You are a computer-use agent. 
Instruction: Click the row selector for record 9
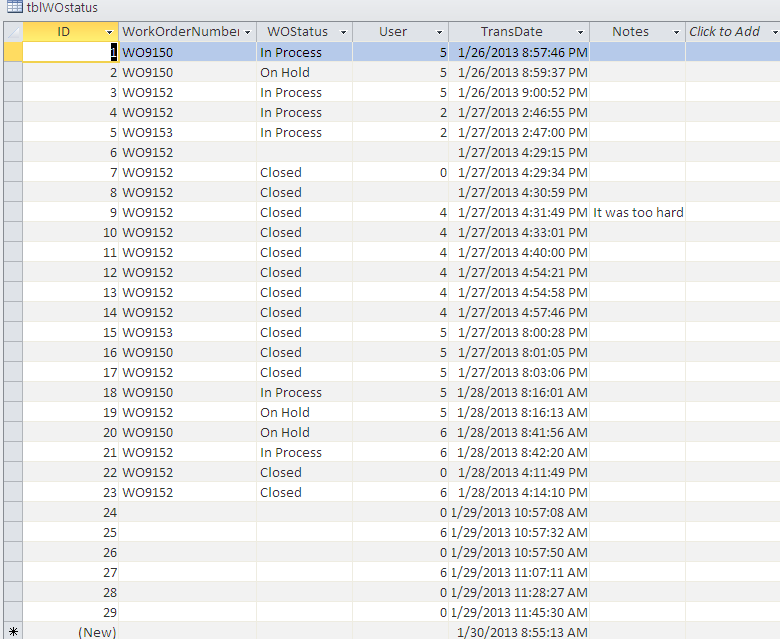point(13,212)
